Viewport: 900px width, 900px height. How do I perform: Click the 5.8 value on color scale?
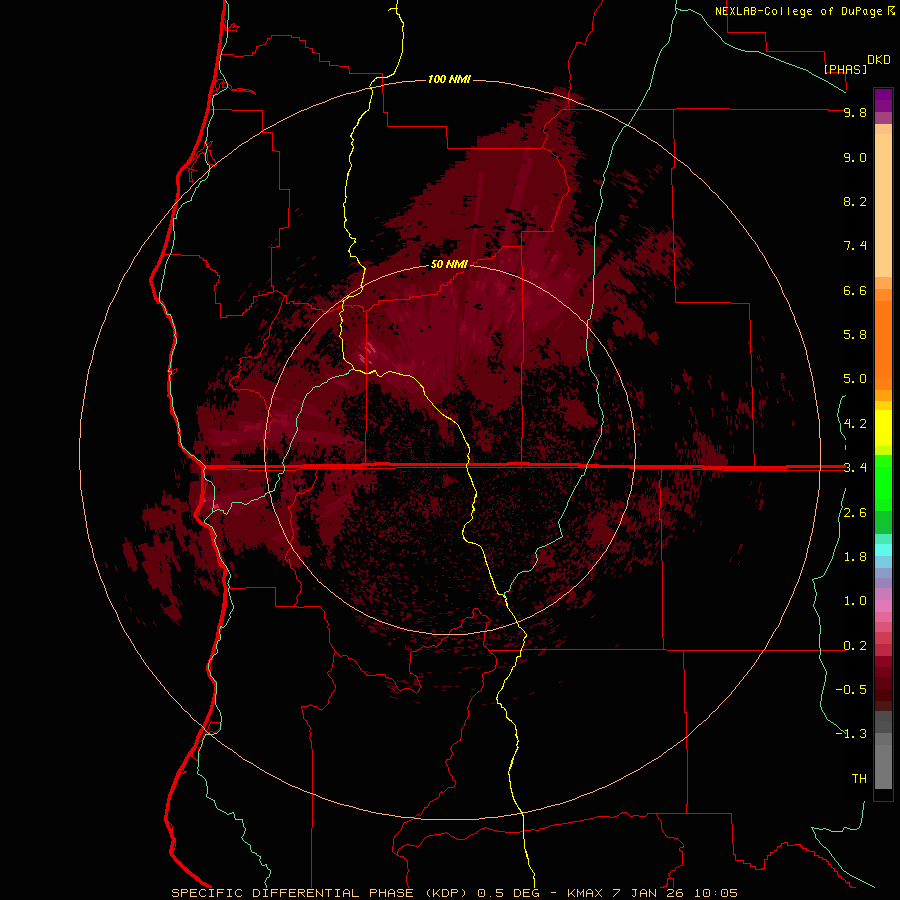[x=855, y=335]
